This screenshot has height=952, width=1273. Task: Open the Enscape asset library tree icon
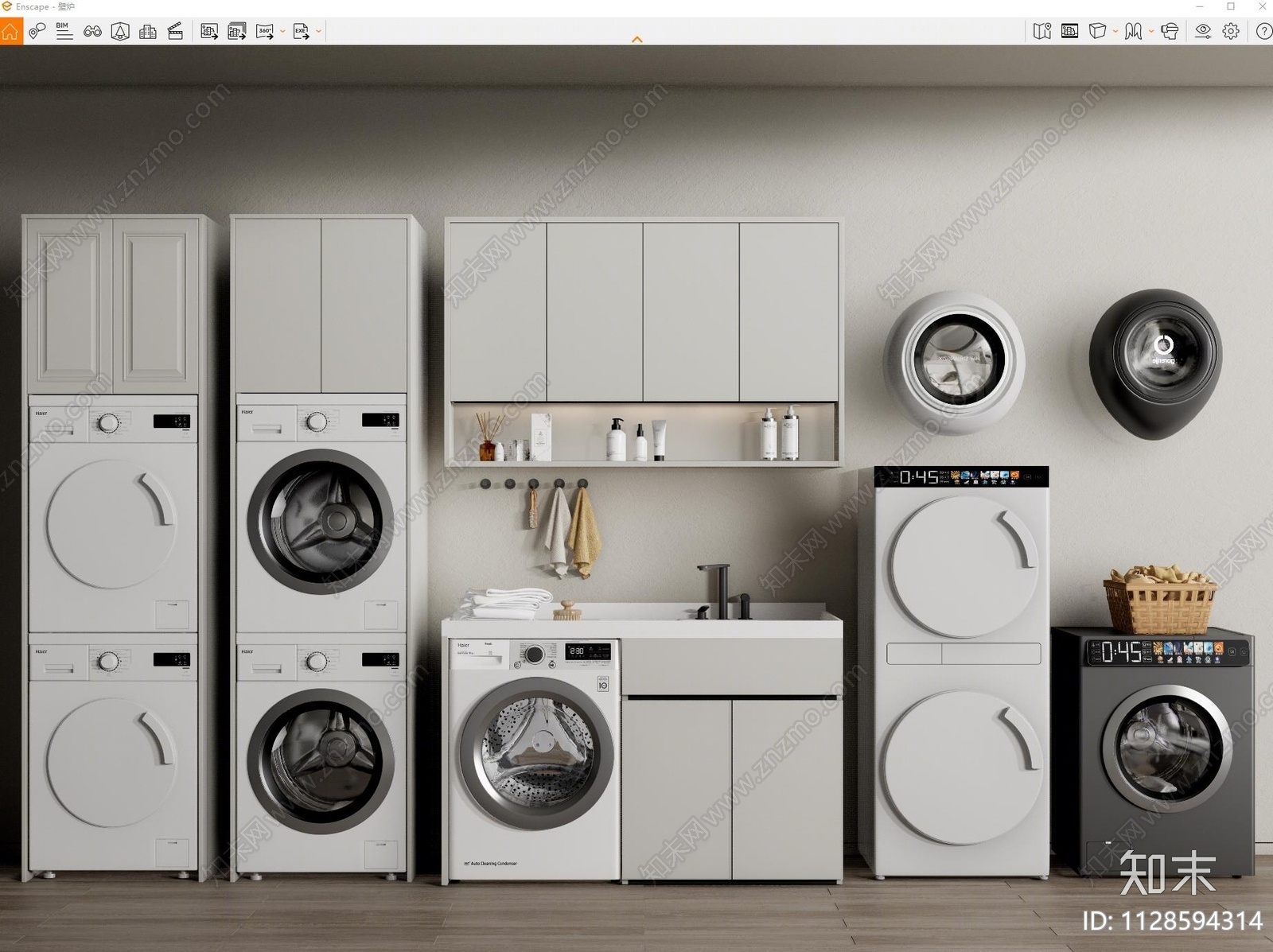(120, 32)
